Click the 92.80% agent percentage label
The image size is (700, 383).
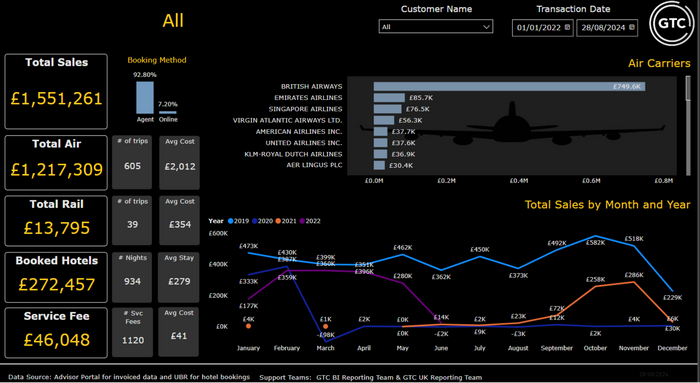pyautogui.click(x=145, y=75)
